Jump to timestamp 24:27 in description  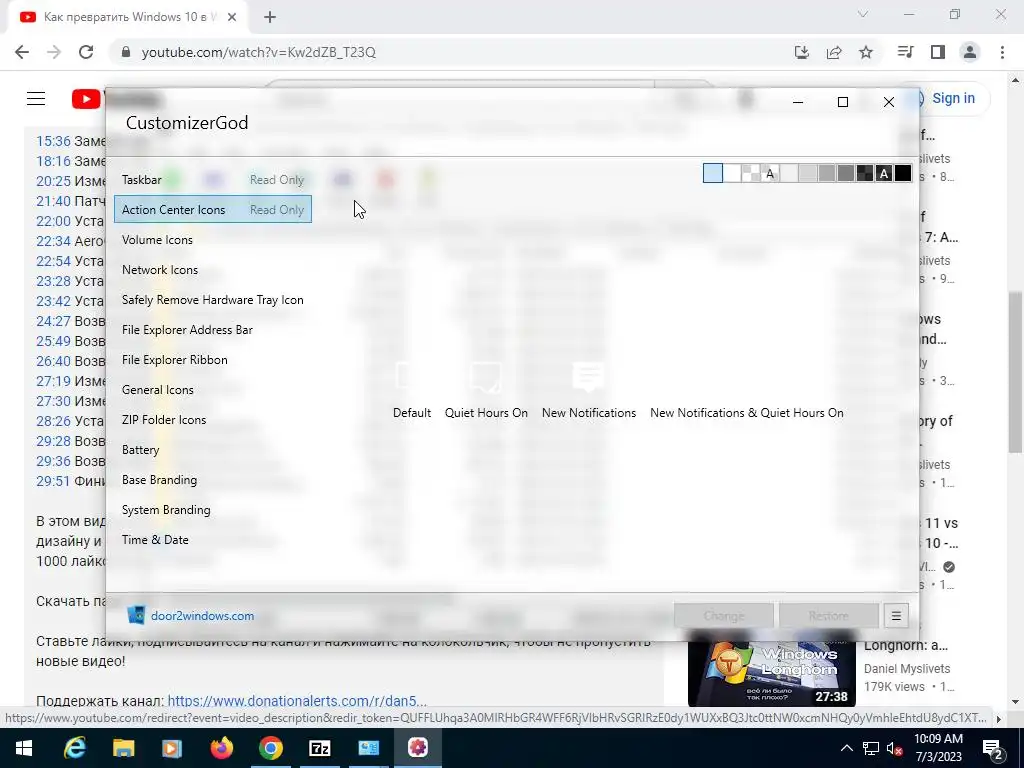(x=53, y=321)
